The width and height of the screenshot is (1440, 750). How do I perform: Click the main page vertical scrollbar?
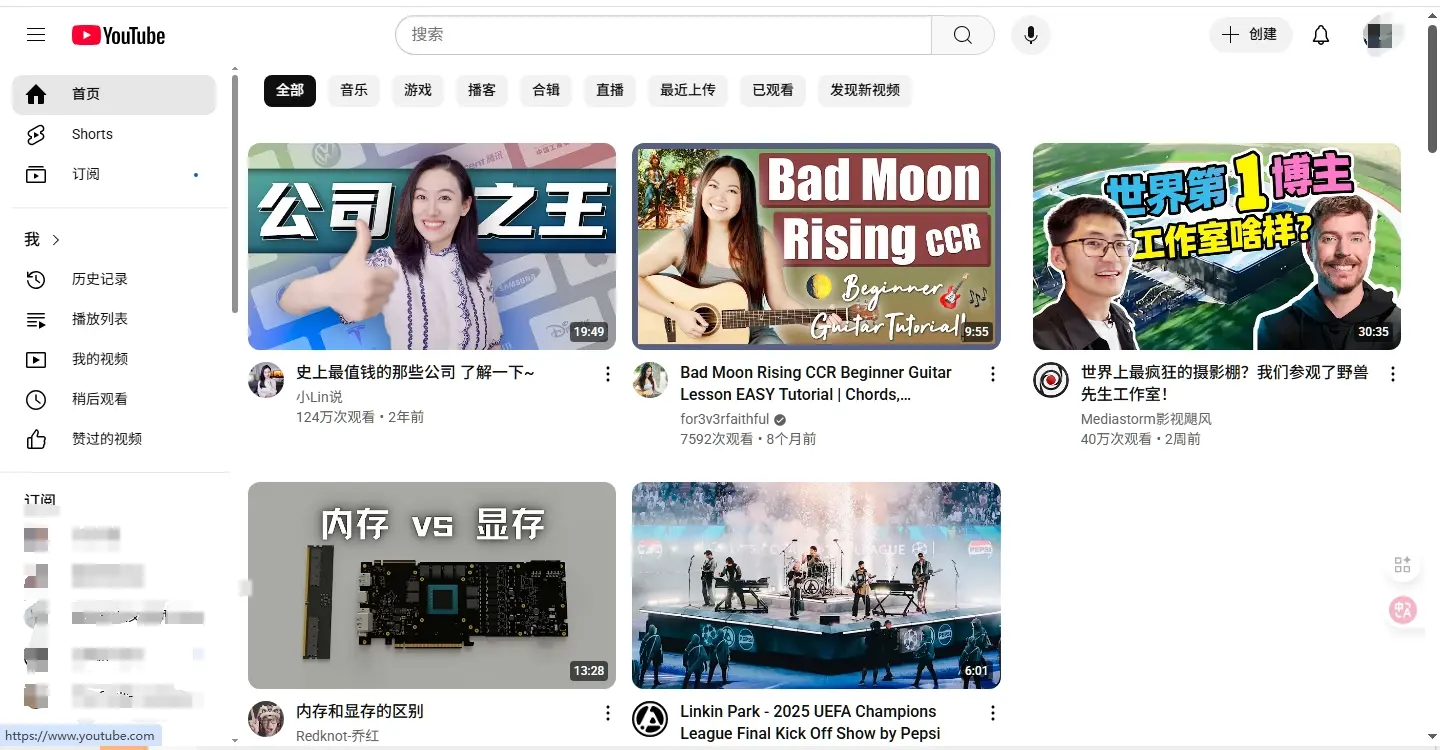click(x=1433, y=90)
